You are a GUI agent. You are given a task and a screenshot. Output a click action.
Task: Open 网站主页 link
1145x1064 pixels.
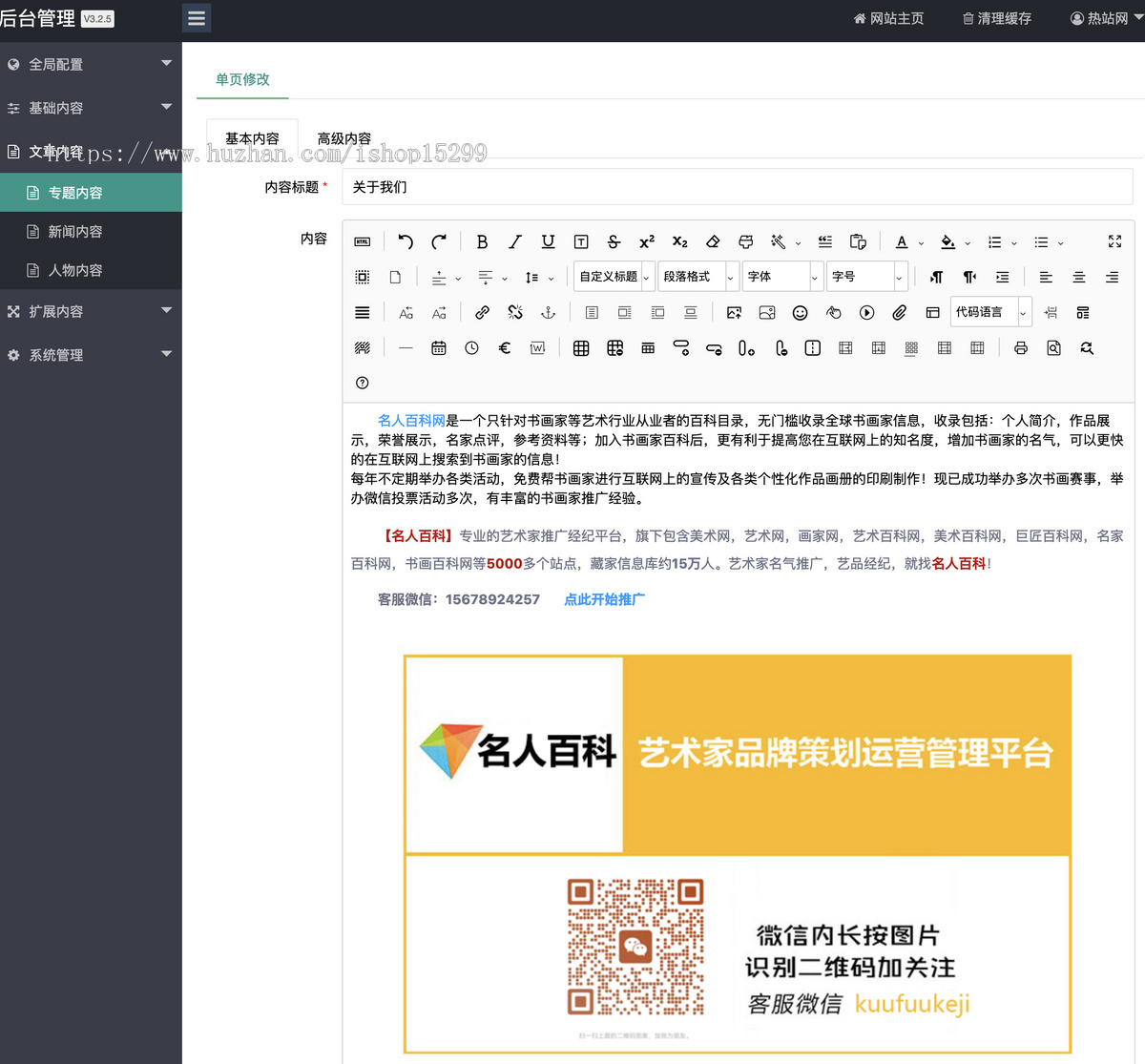pos(888,18)
